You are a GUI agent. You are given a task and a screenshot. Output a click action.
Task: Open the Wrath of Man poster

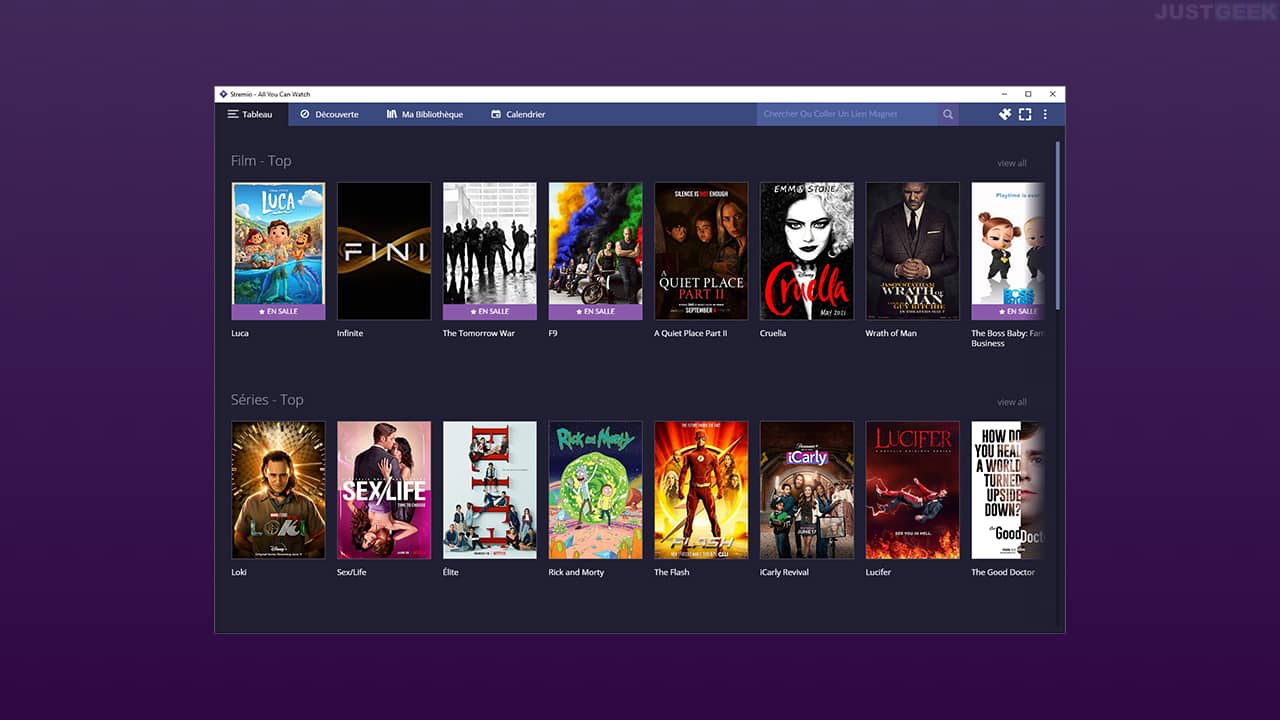point(913,251)
